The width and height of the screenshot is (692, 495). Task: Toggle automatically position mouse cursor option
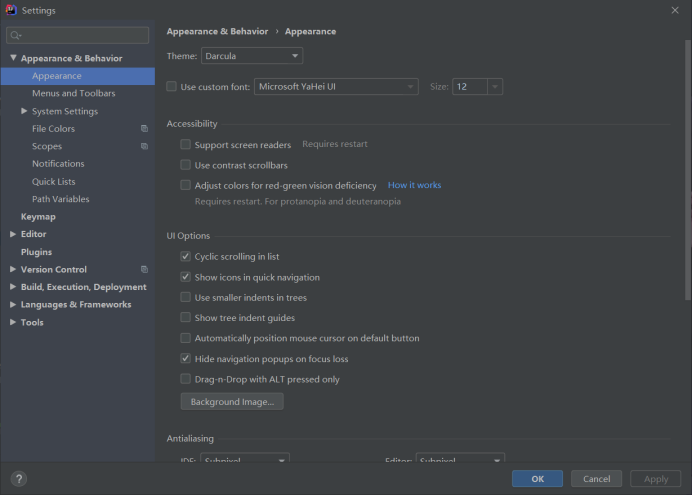(x=186, y=338)
